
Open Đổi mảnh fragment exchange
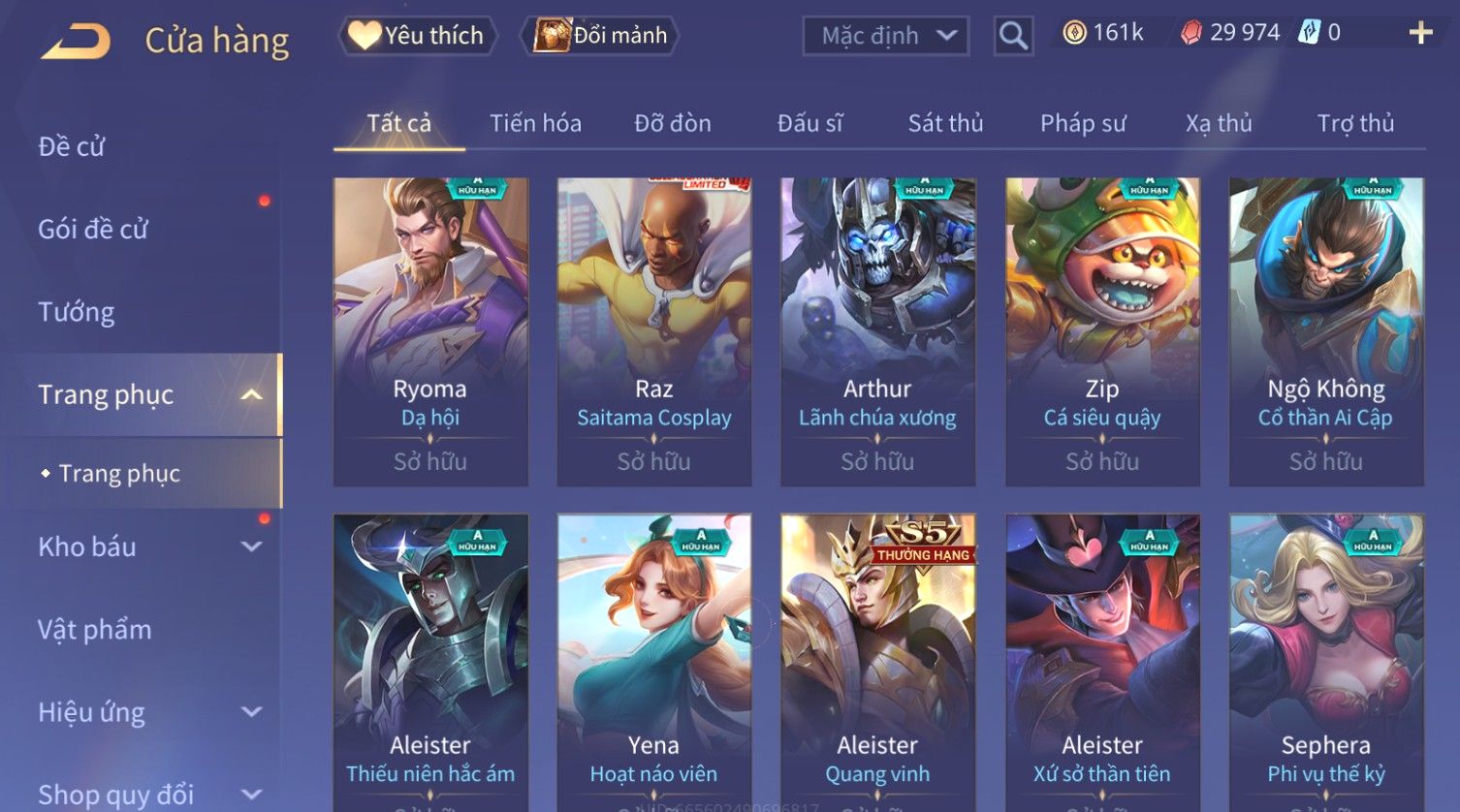[599, 36]
